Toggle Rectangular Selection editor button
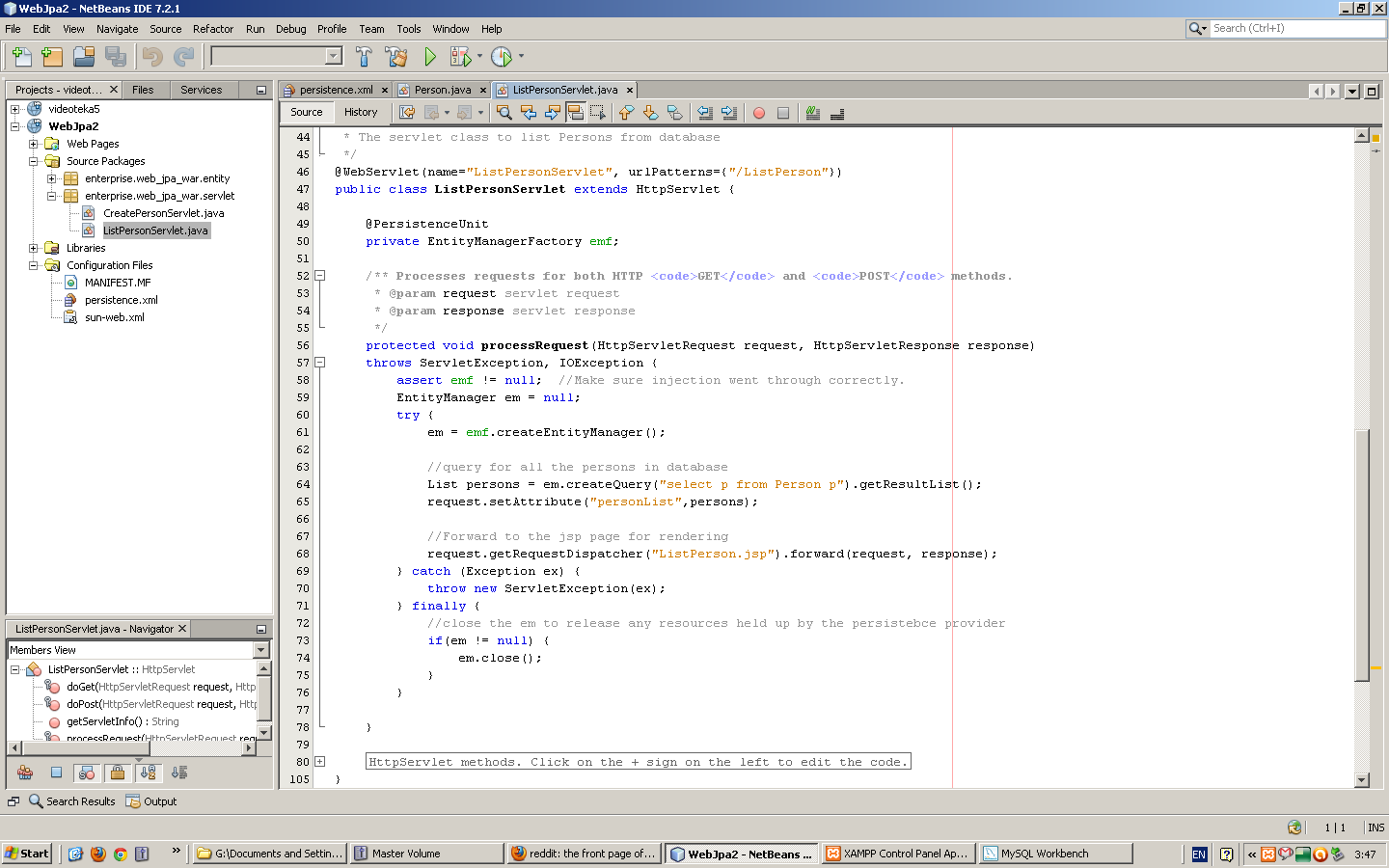The image size is (1389, 868). tap(598, 113)
